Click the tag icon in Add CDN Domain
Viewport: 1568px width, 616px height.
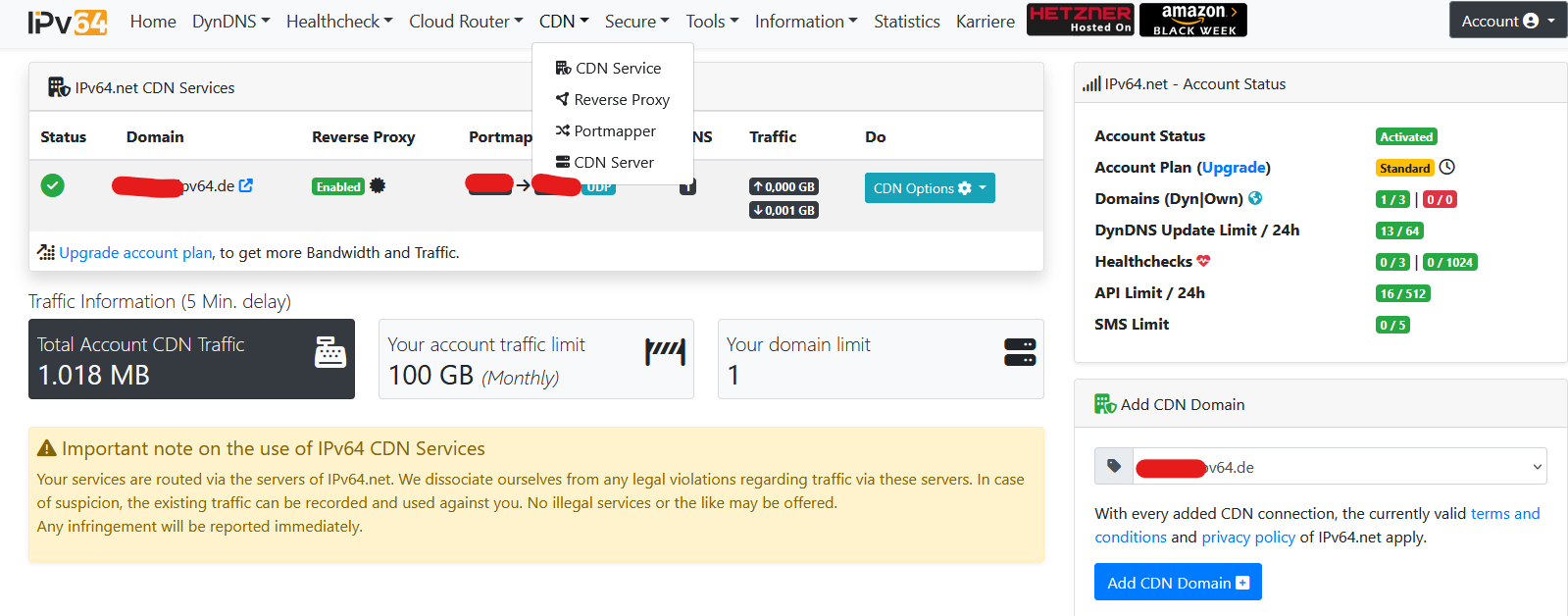point(1114,467)
